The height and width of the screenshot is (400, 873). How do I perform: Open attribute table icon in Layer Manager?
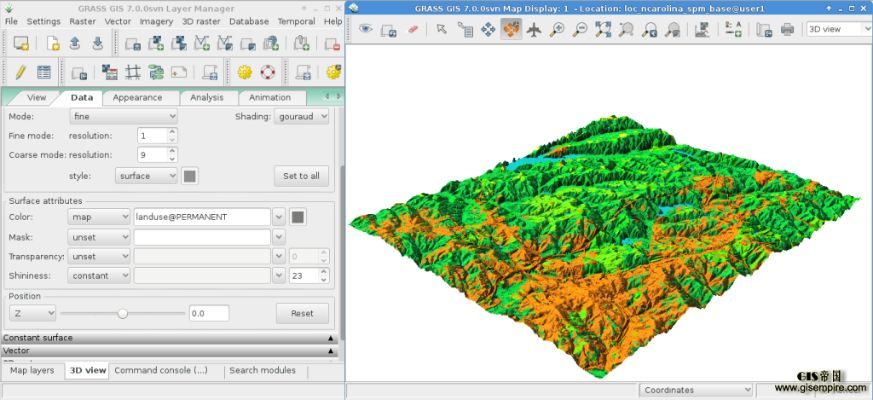(44, 72)
